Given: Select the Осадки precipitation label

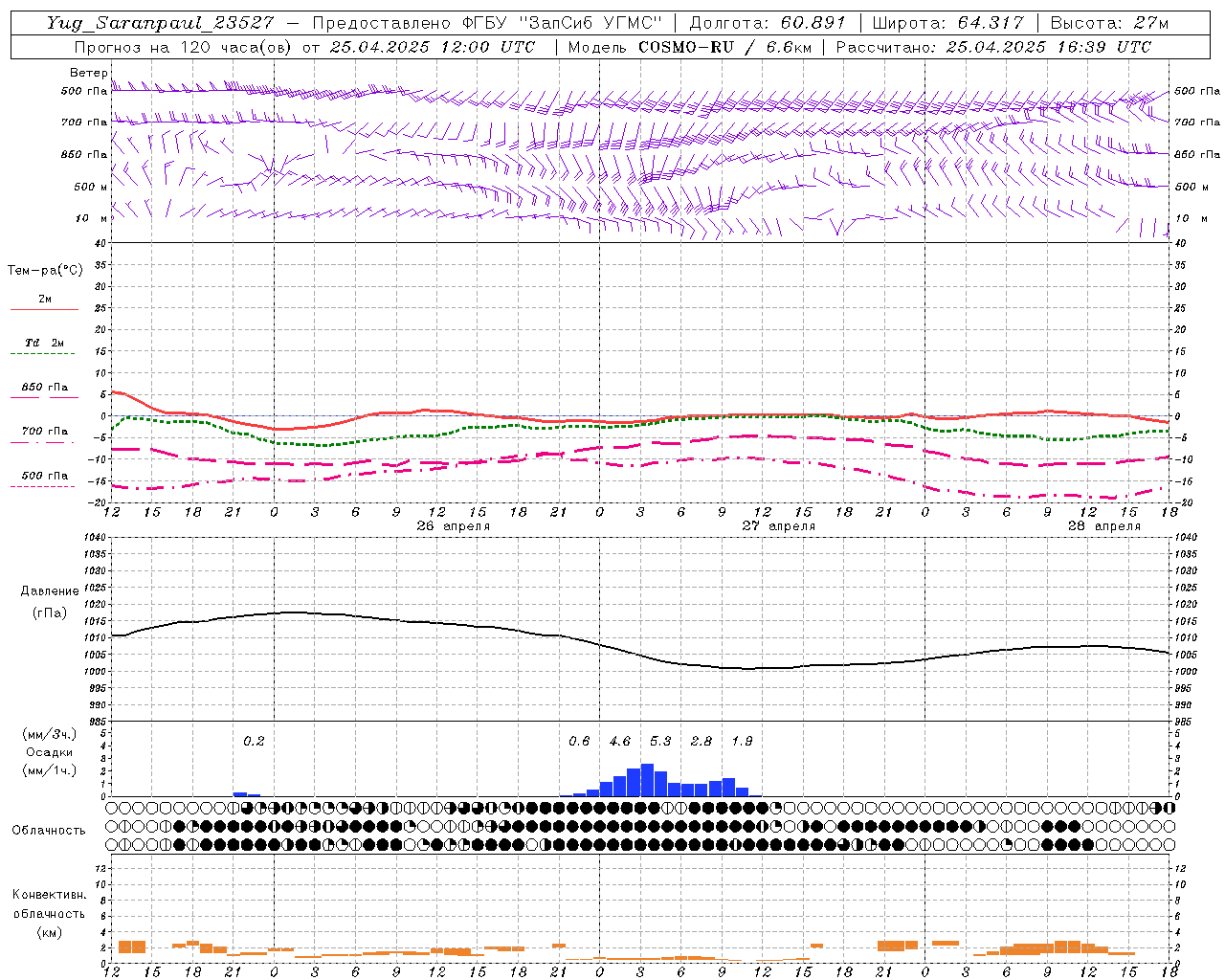Looking at the screenshot, I should (x=49, y=752).
